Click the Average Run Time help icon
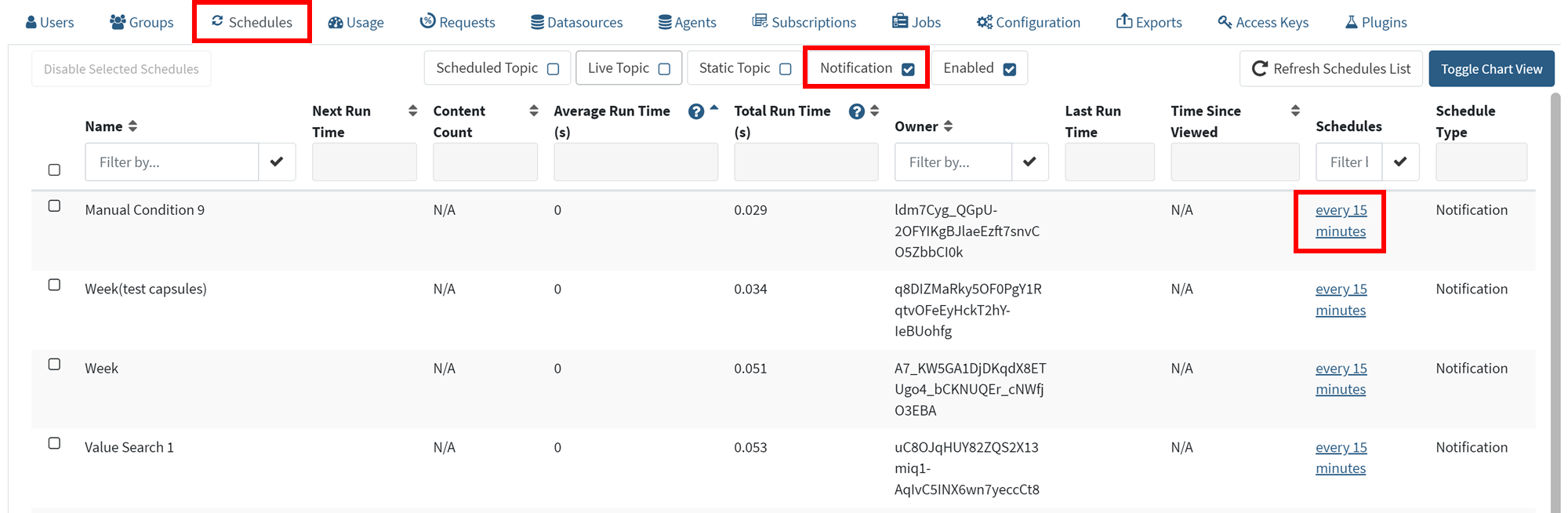 (695, 111)
